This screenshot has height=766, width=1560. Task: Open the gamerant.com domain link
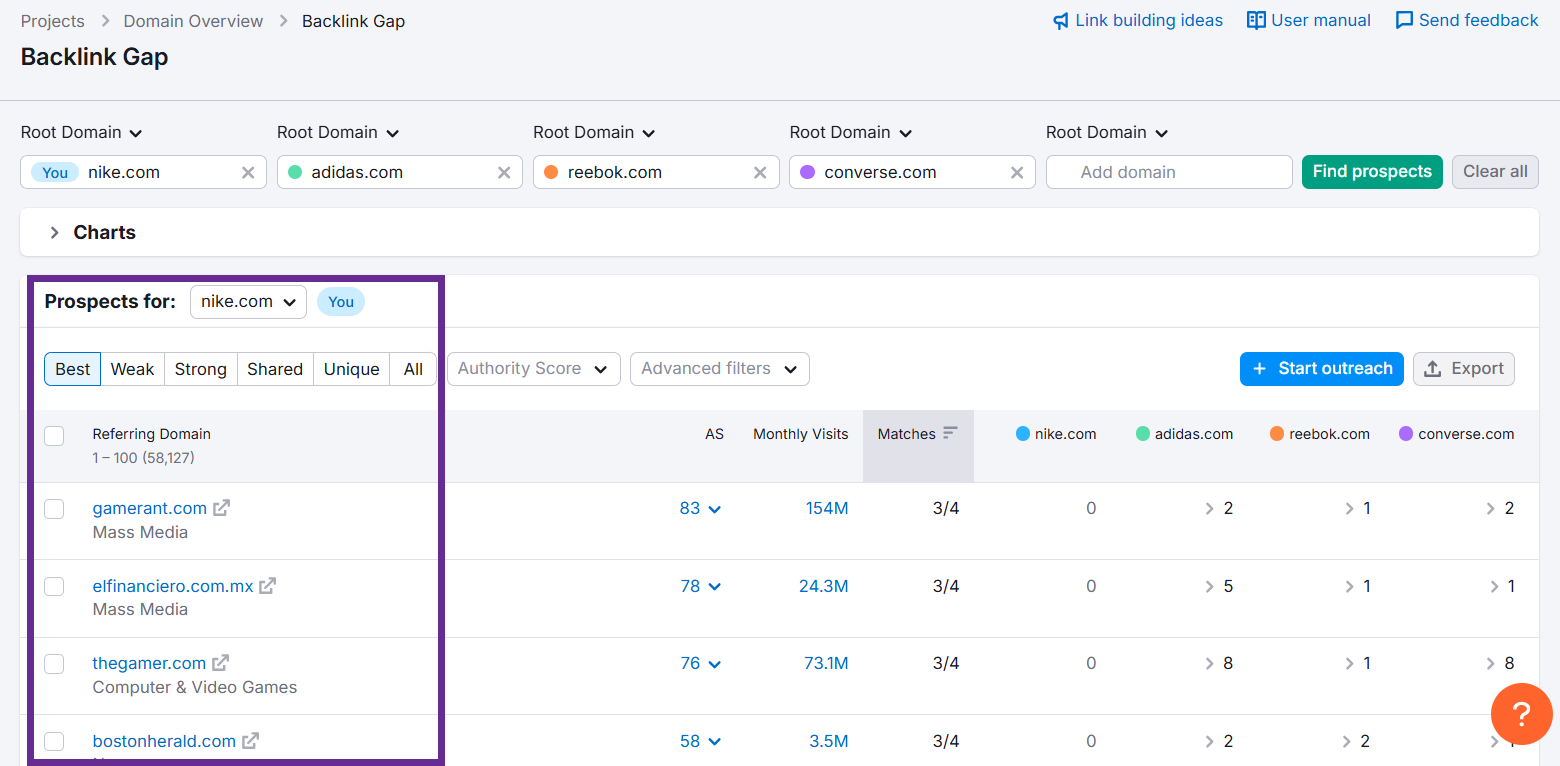150,508
